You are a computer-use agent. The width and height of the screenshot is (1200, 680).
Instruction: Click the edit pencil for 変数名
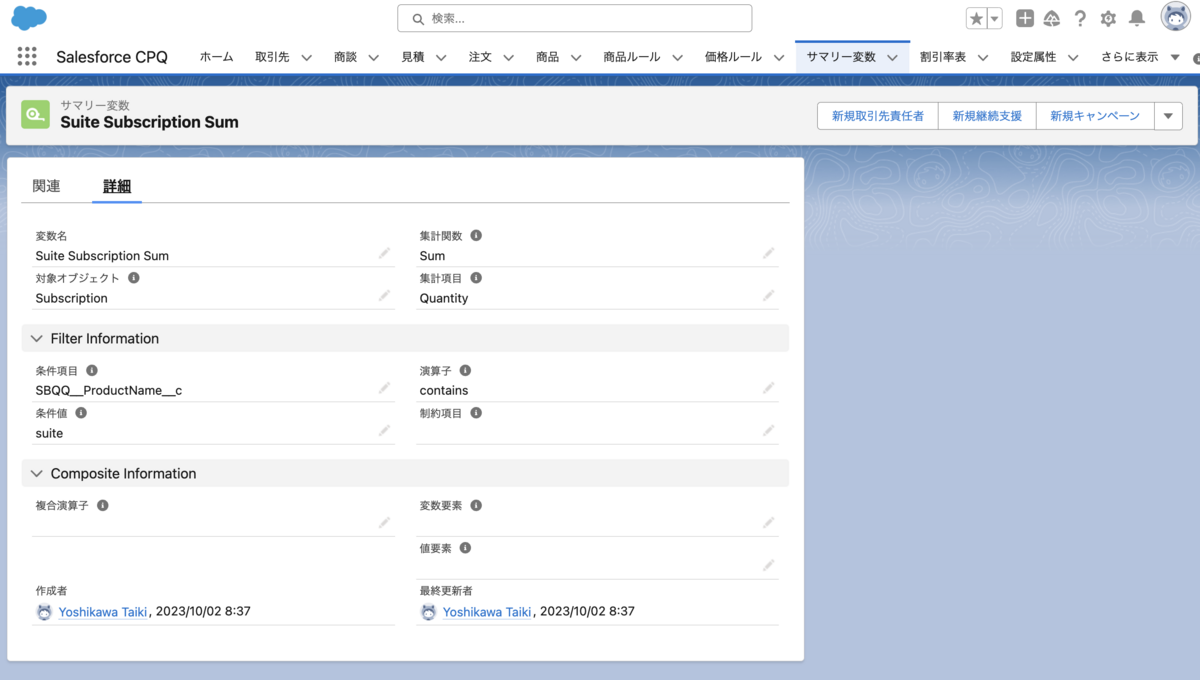(384, 254)
